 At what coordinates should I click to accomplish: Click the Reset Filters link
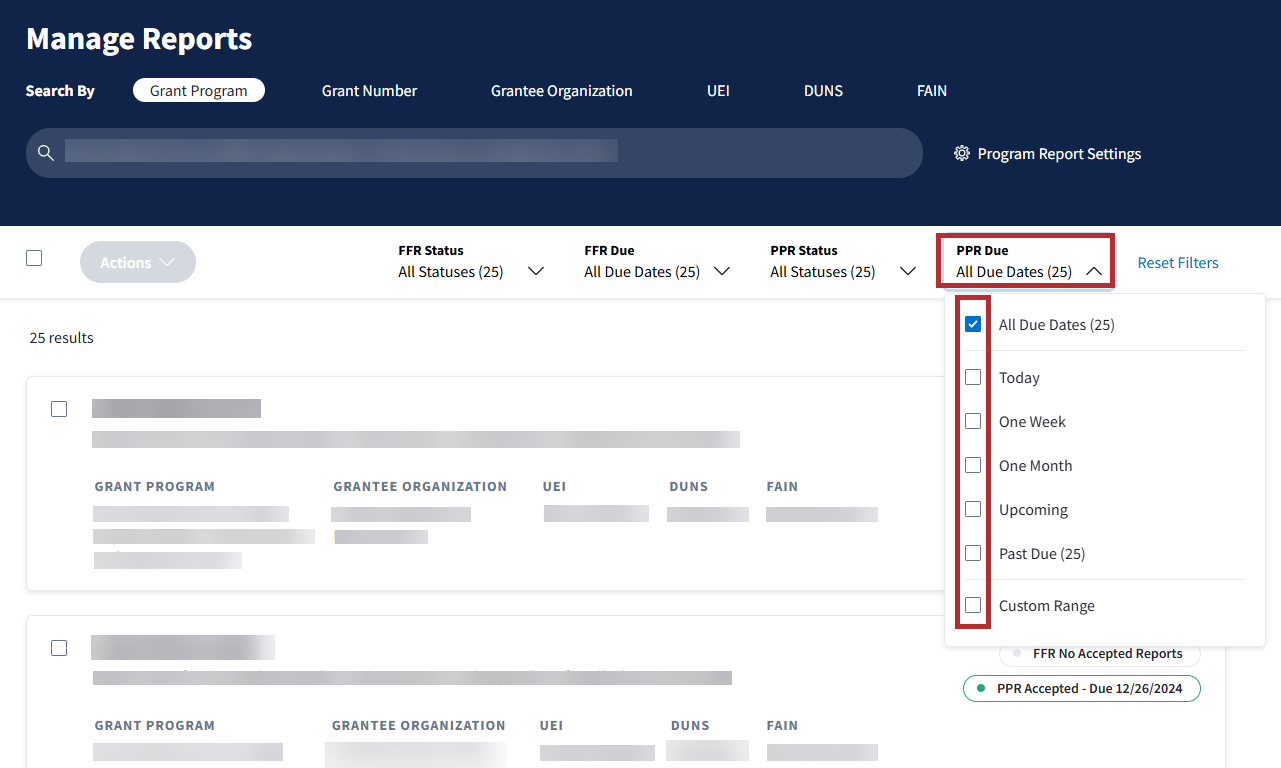click(1178, 263)
